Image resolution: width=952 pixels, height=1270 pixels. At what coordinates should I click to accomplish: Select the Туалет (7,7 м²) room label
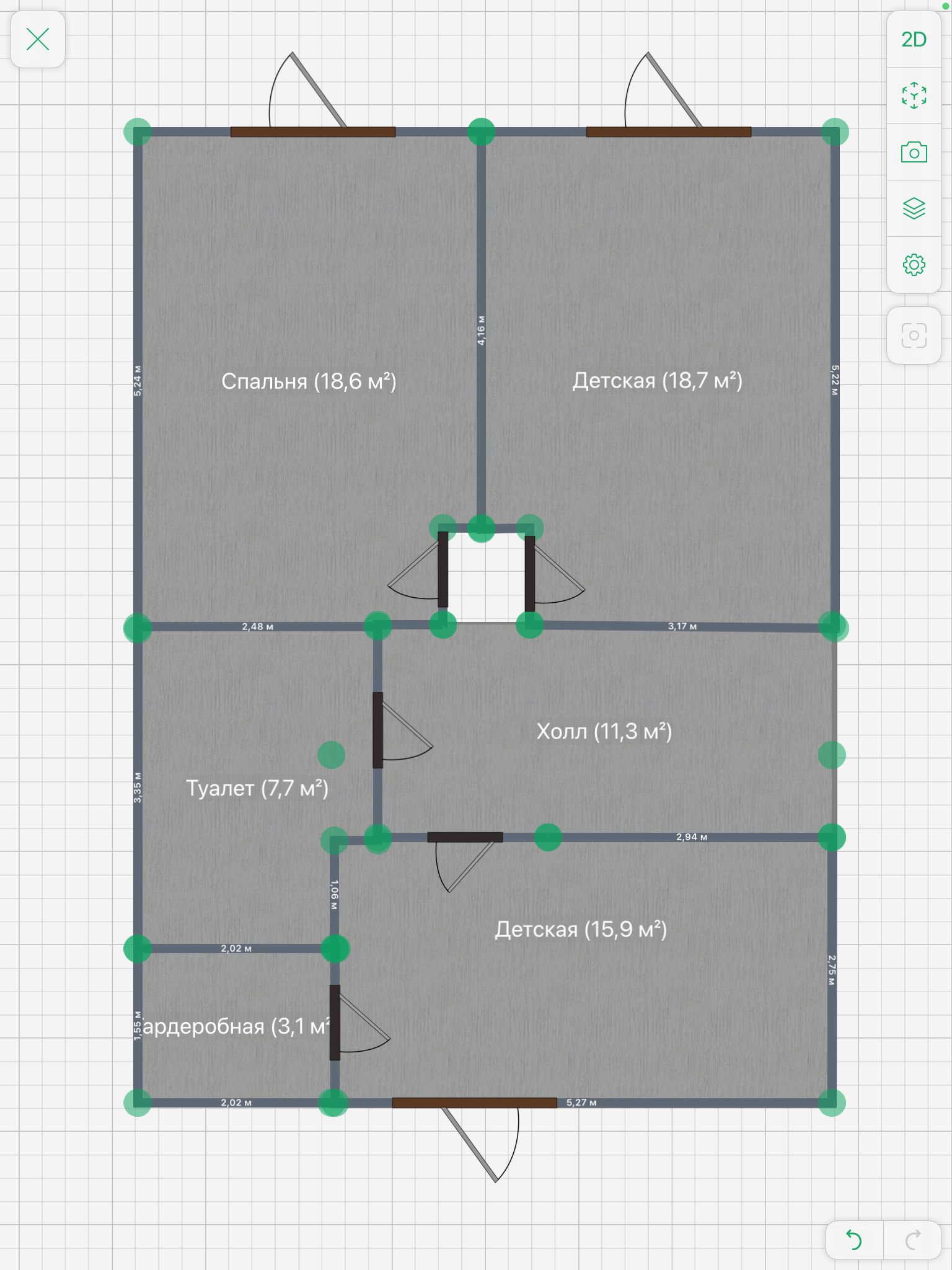click(x=257, y=788)
